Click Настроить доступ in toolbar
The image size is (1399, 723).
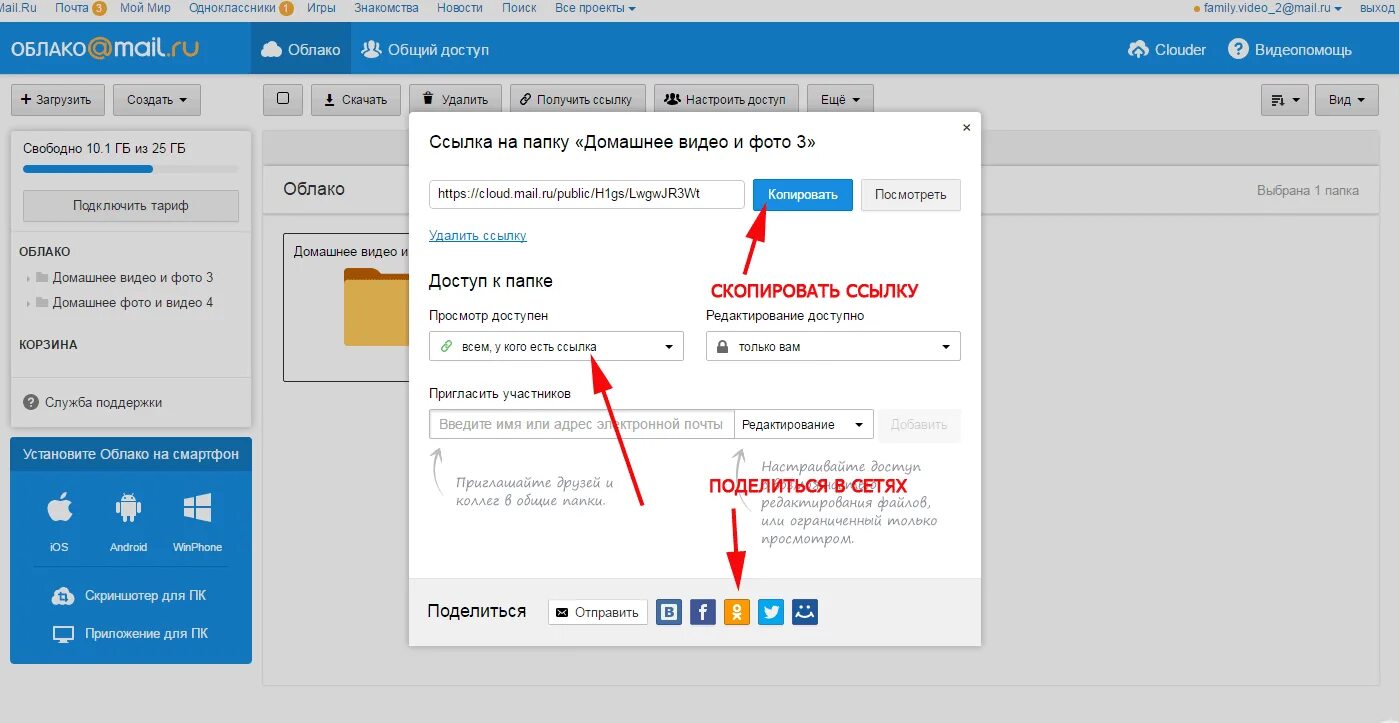coord(727,99)
